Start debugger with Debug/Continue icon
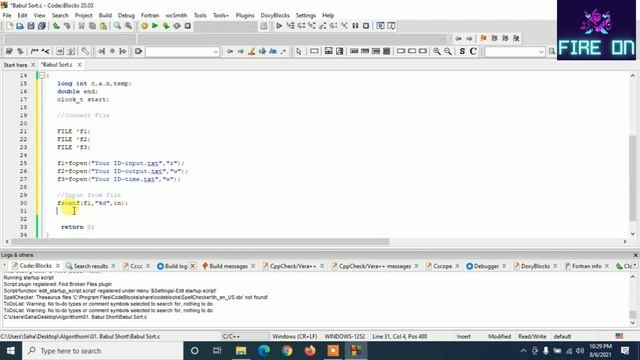640x360 pixels. [x=279, y=26]
